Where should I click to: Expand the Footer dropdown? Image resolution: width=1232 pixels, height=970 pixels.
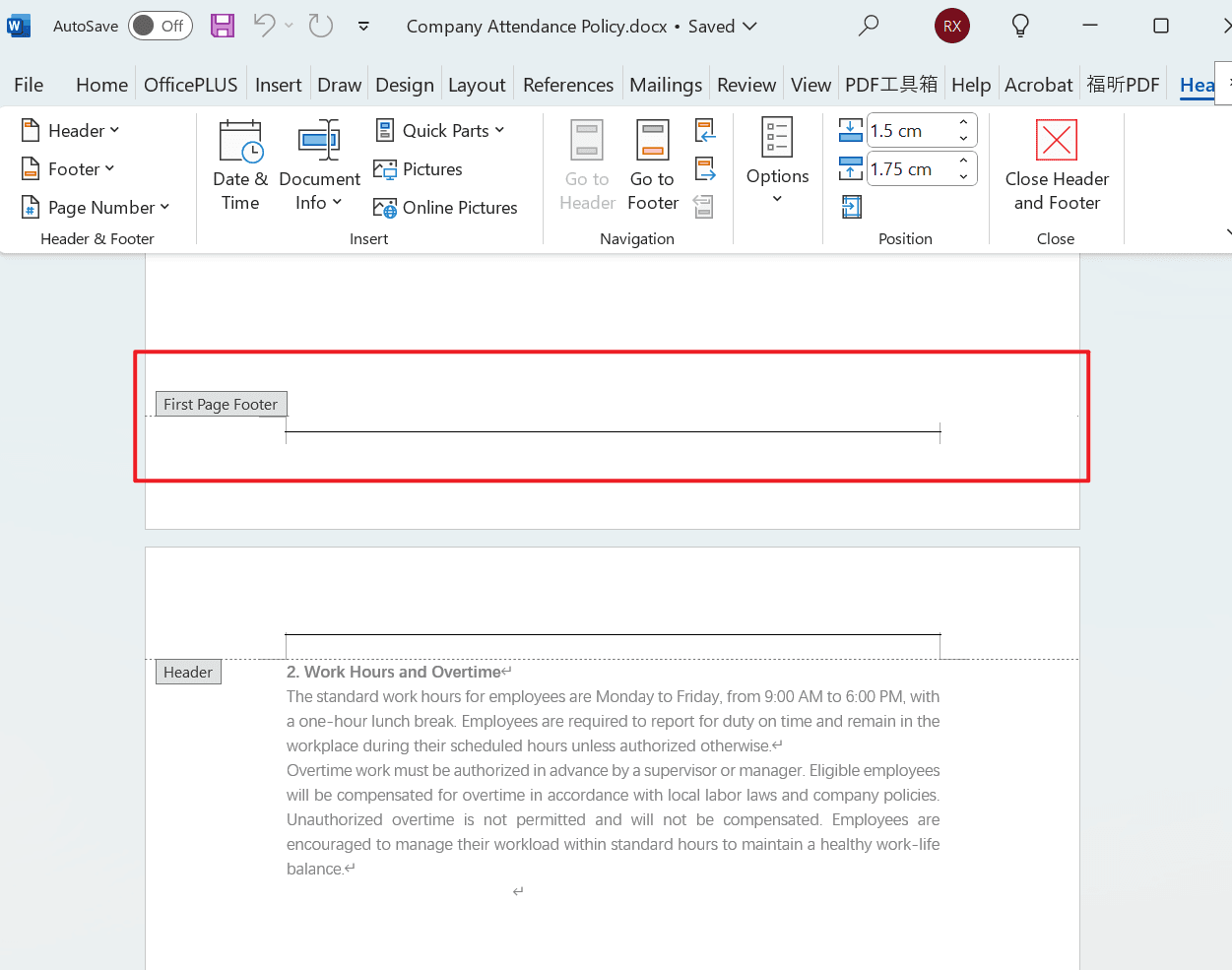[x=69, y=168]
